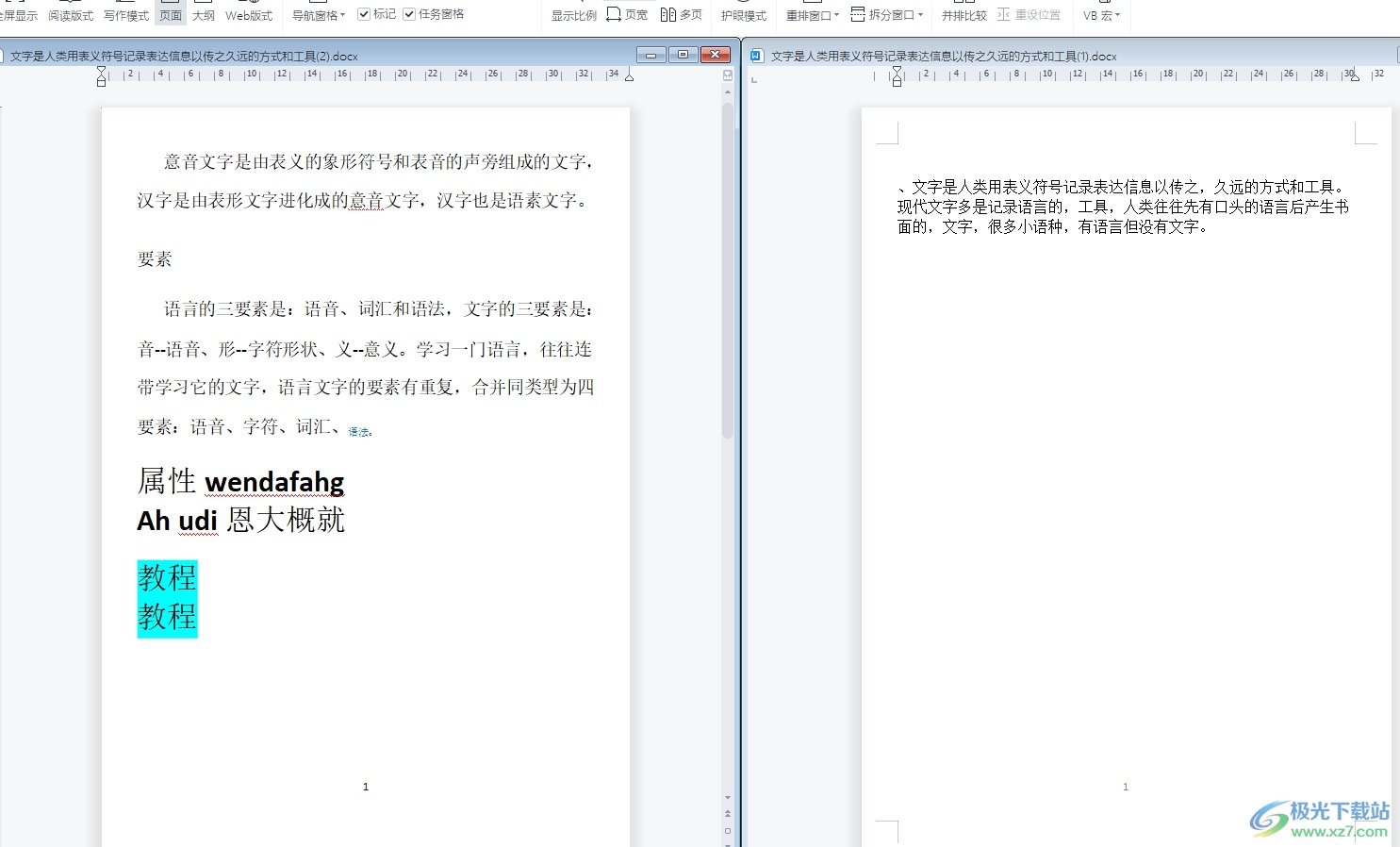Viewport: 1400px width, 847px height.
Task: Click the (2).docx window title text
Action: click(185, 57)
